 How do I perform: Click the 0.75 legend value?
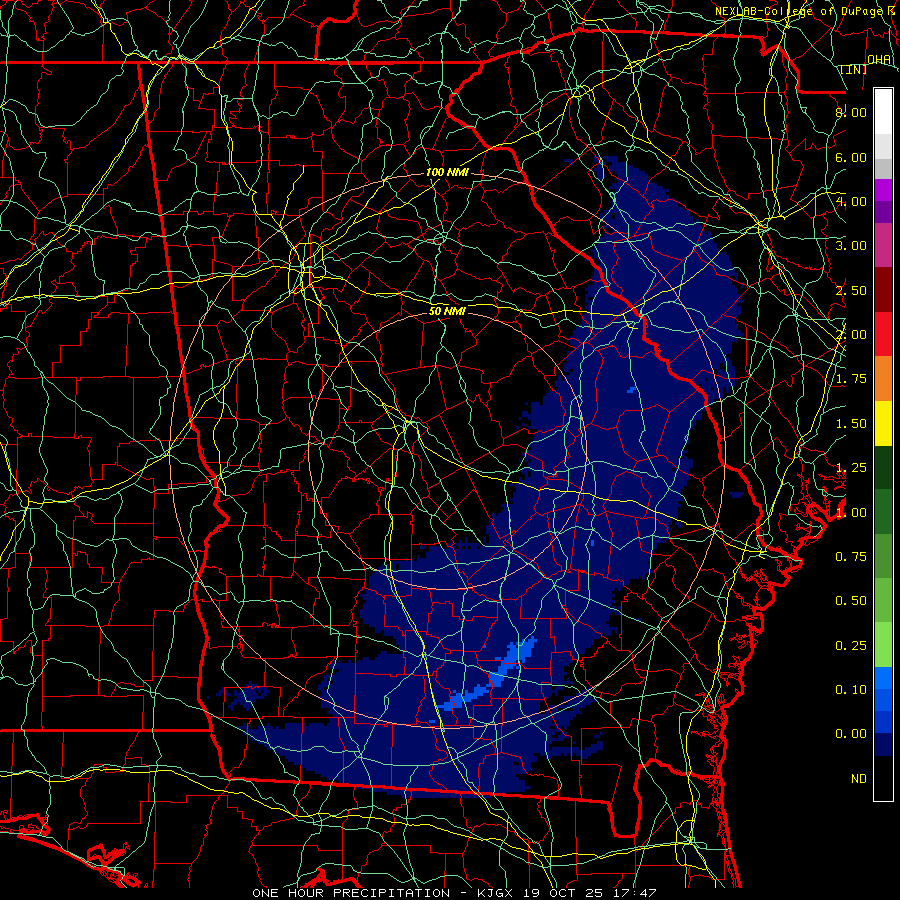(x=851, y=557)
